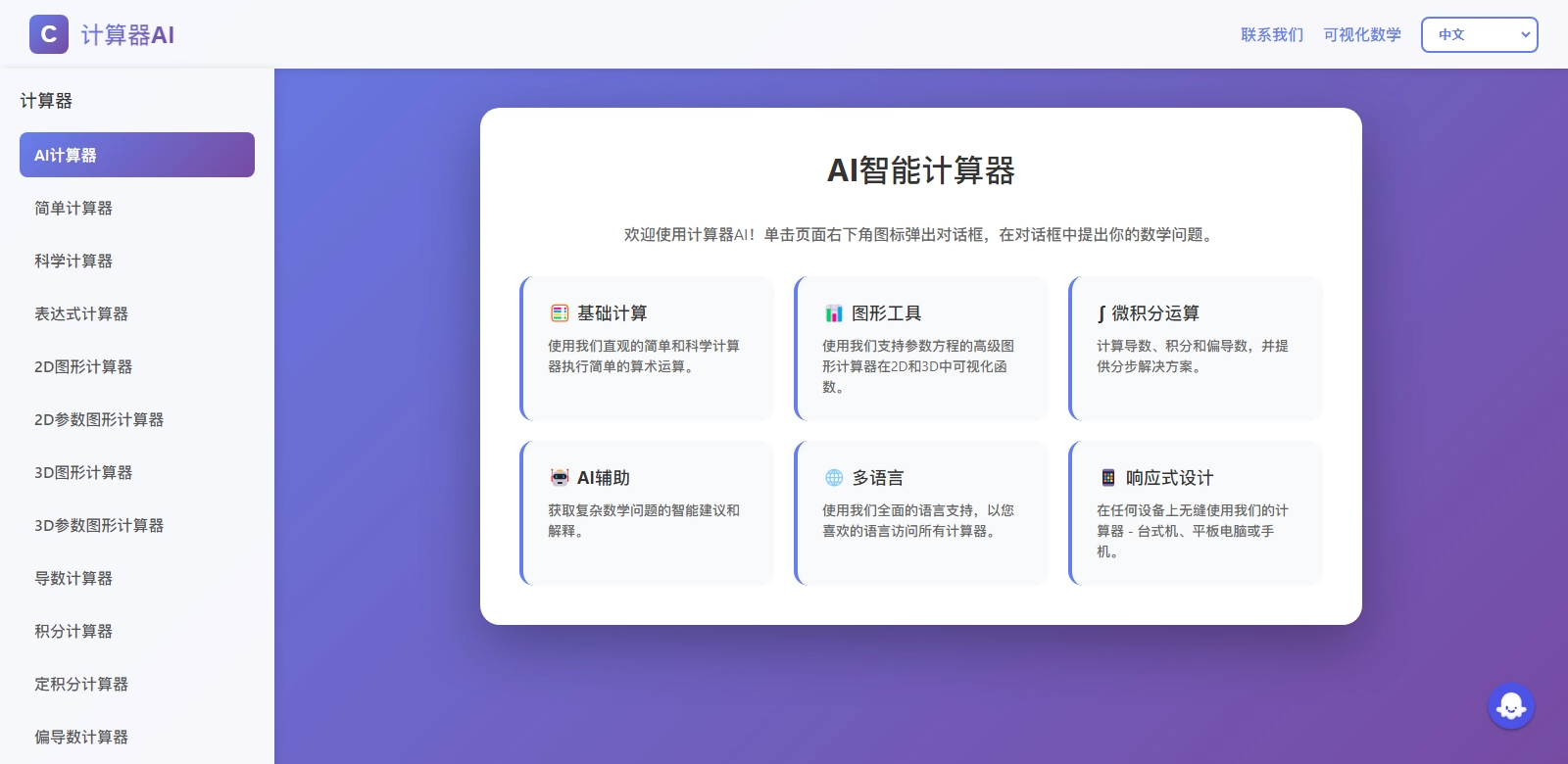1568x764 pixels.
Task: Visit the 可视化数学 link
Action: (x=1362, y=34)
